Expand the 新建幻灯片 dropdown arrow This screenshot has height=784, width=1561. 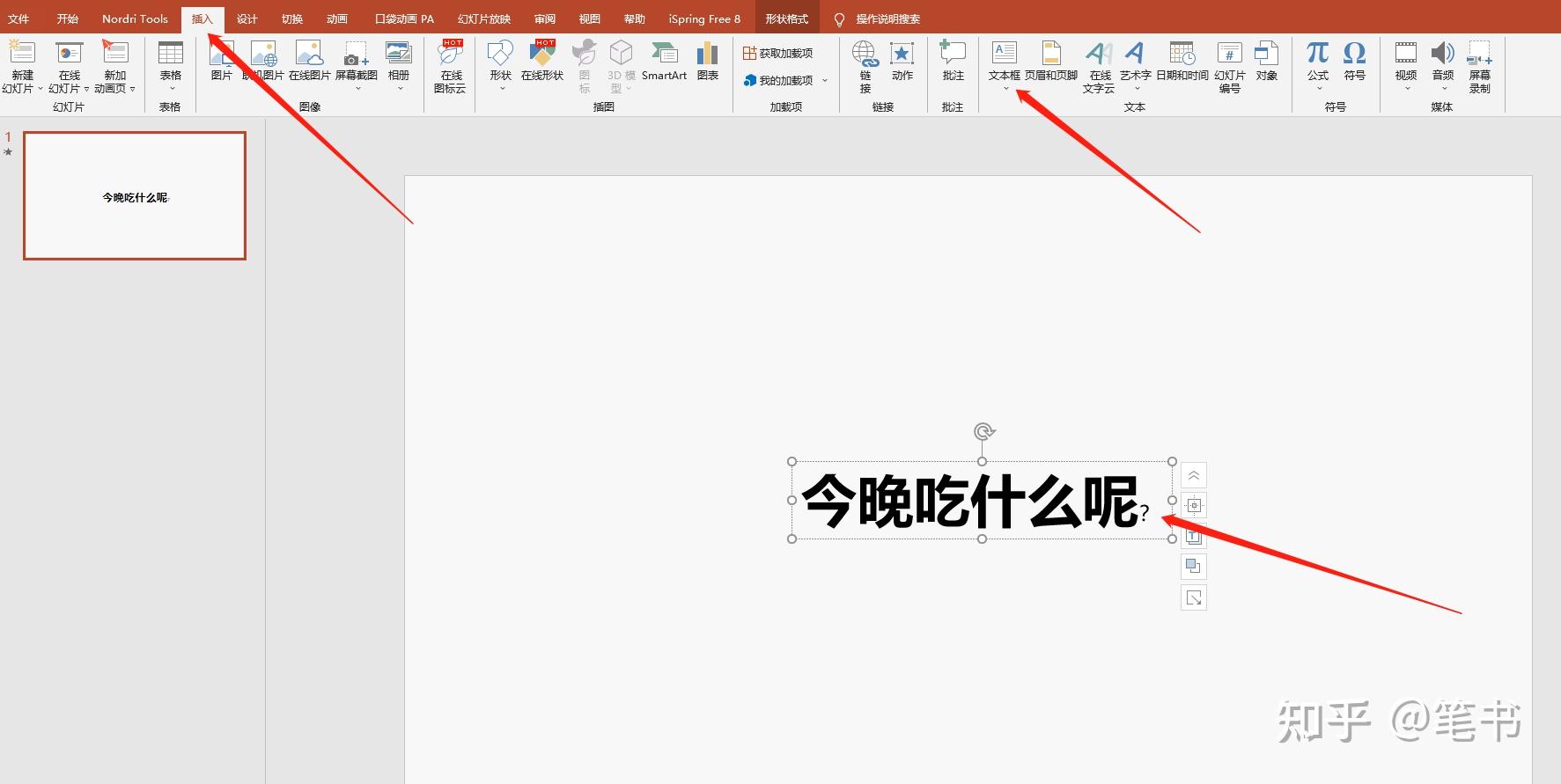coord(40,89)
